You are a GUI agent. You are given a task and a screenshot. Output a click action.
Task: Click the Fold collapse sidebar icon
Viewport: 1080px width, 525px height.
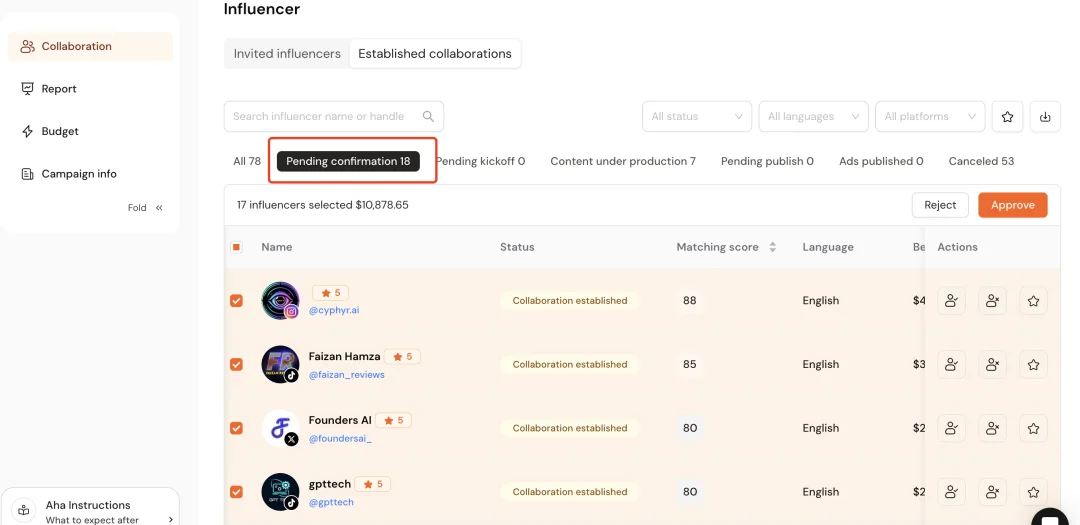point(159,208)
